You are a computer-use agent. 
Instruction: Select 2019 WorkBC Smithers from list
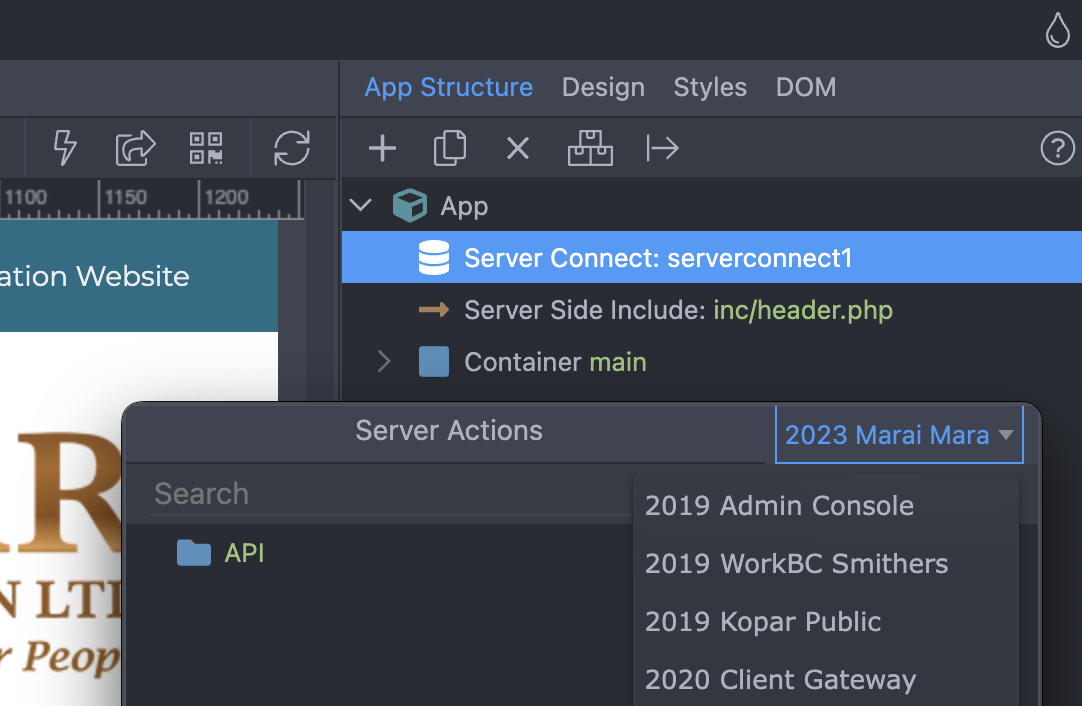(796, 563)
